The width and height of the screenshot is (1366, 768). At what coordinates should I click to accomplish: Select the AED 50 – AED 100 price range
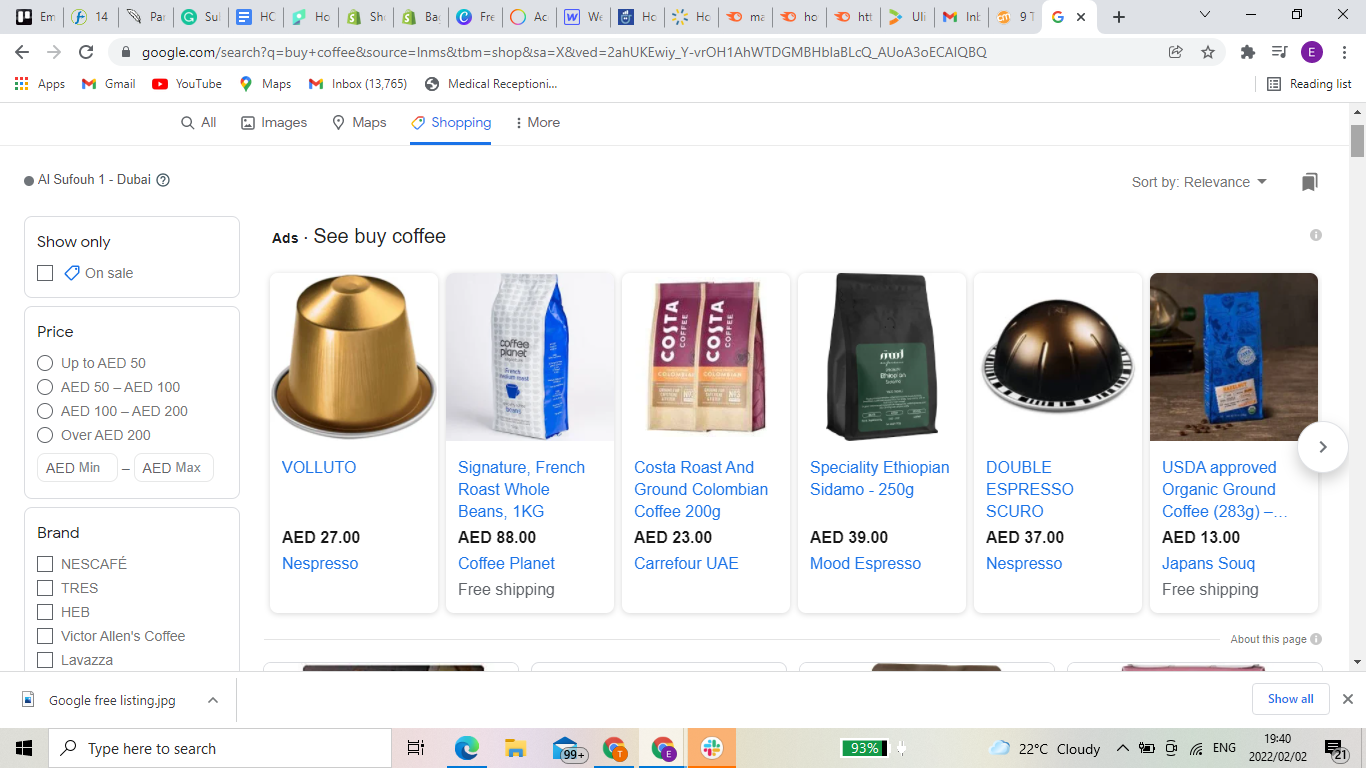tap(45, 387)
